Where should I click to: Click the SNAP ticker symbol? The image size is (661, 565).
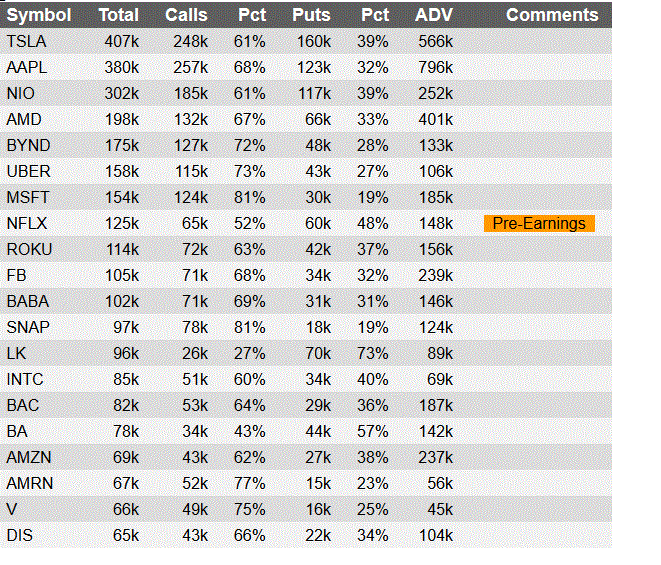coord(28,328)
